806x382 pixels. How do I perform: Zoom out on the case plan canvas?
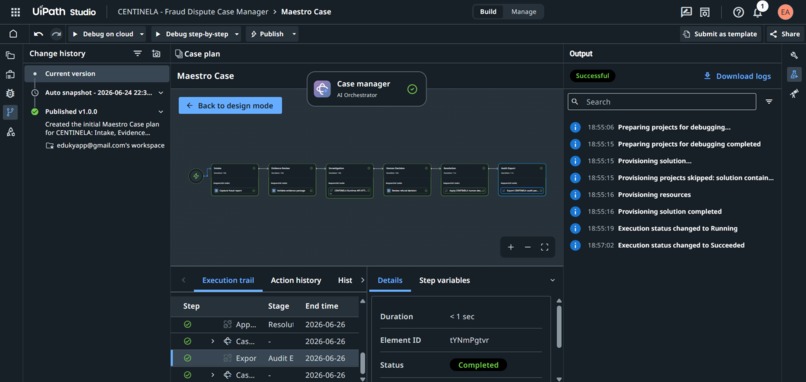tap(527, 247)
